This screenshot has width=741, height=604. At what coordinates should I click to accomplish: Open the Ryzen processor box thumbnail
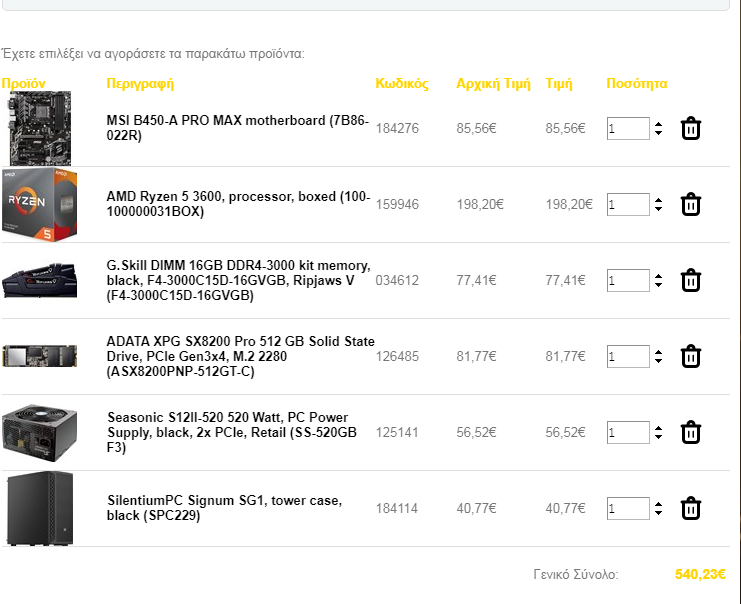[39, 204]
